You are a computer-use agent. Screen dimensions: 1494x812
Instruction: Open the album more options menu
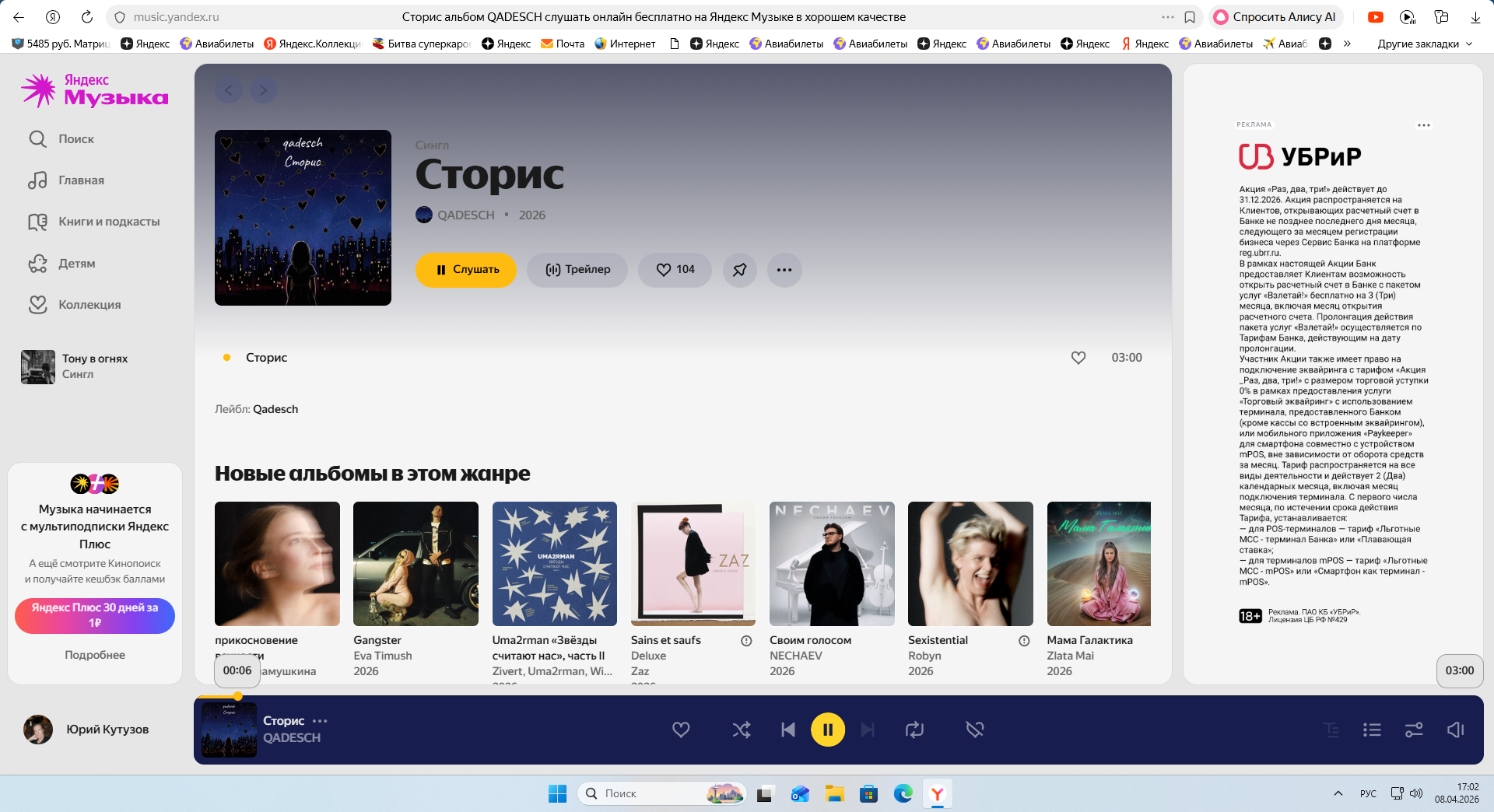click(x=784, y=270)
